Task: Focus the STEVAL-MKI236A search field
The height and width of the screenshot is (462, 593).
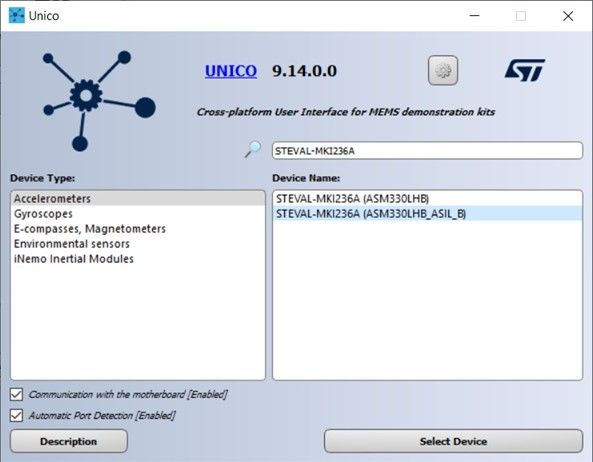Action: tap(427, 151)
